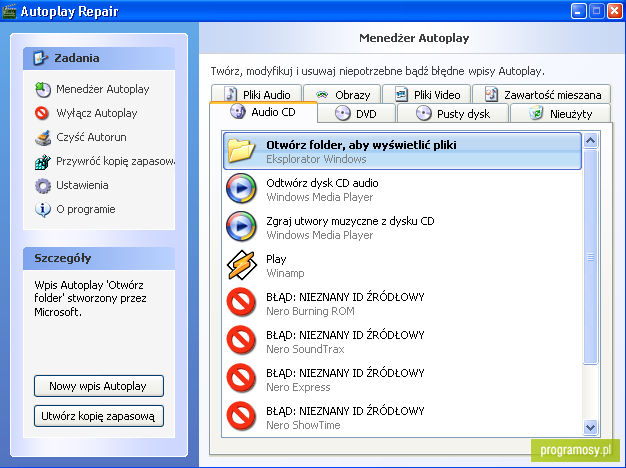Select the Pusty dysk tab
This screenshot has width=626, height=468.
pos(453,113)
